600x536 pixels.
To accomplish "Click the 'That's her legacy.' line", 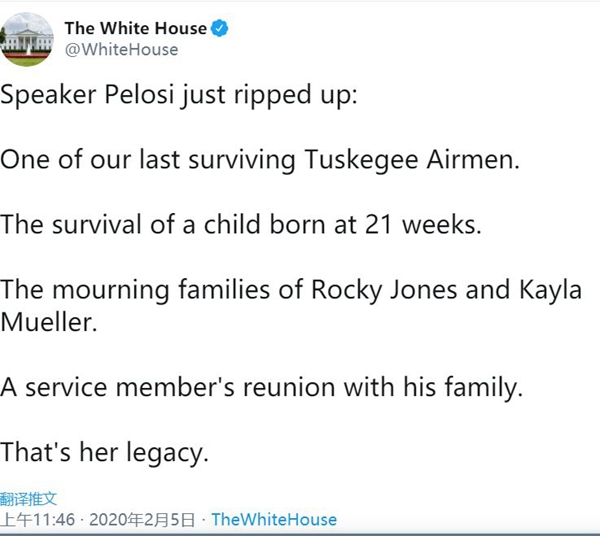I will 104,450.
